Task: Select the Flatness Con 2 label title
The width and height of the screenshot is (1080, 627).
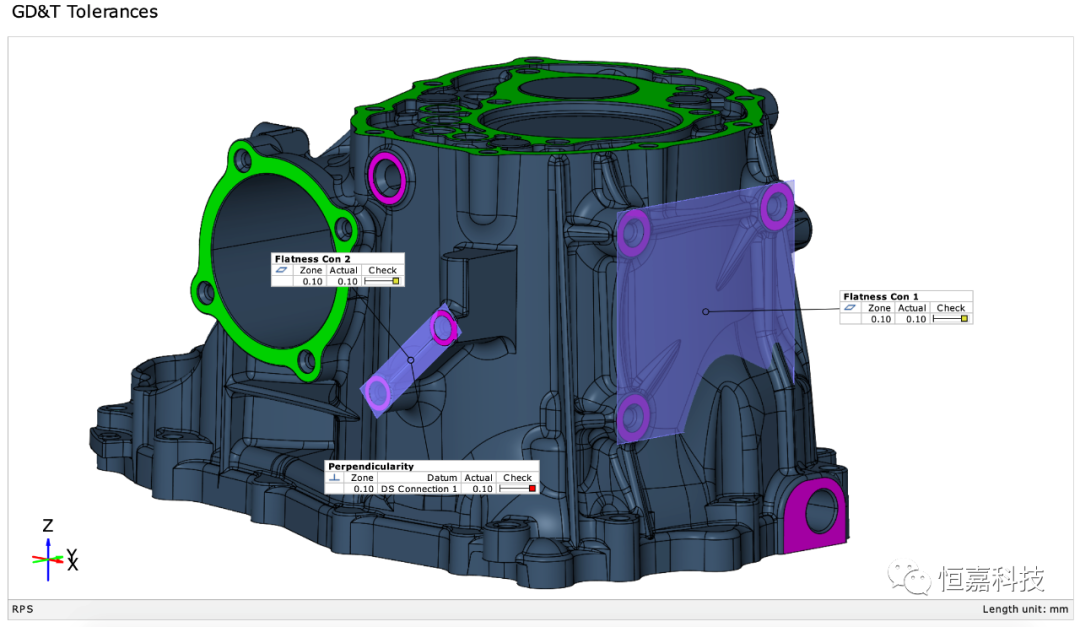Action: click(x=312, y=259)
